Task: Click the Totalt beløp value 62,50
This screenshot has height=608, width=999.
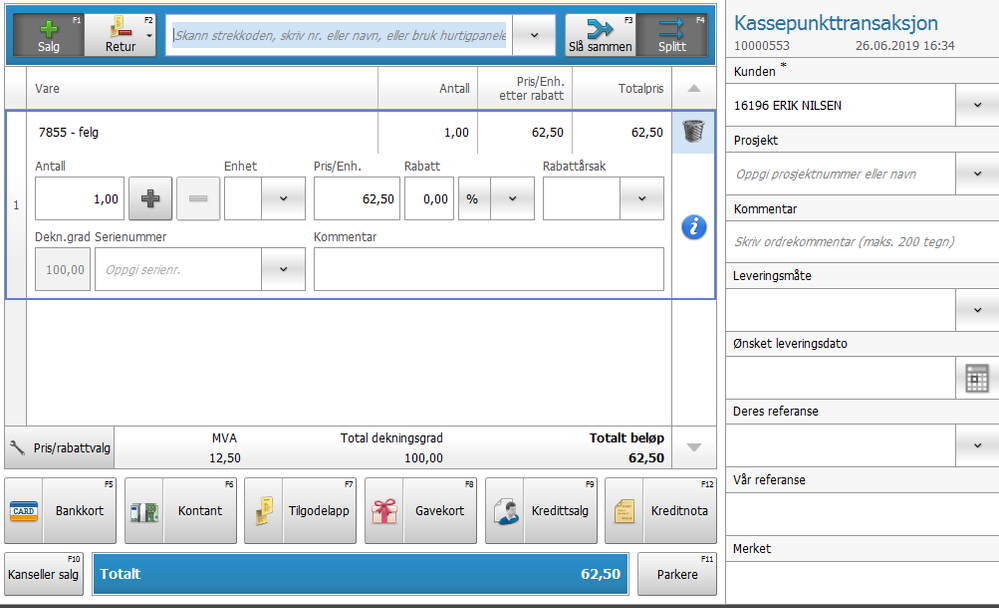Action: 646,458
